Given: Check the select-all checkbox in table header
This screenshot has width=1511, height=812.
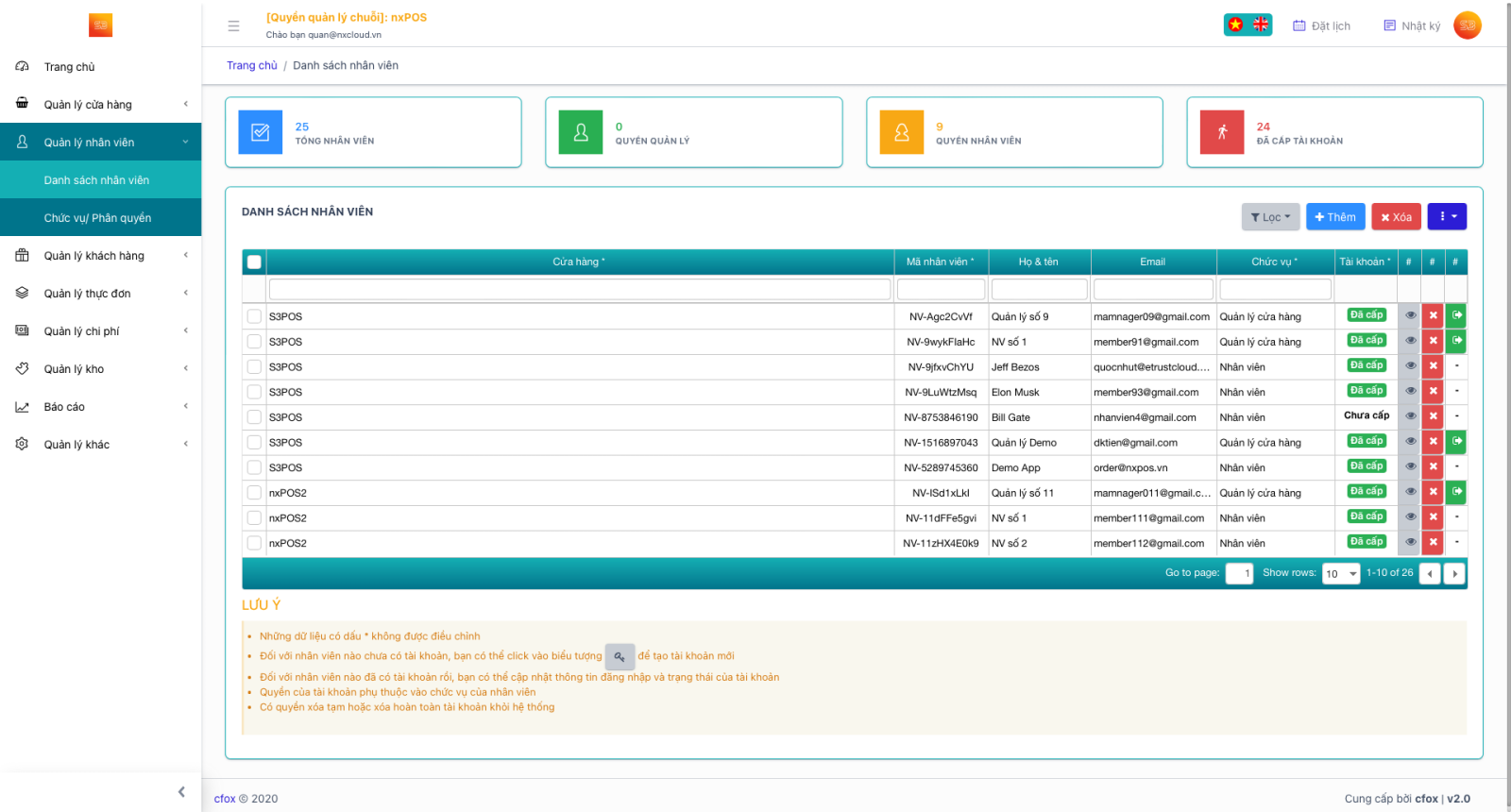Looking at the screenshot, I should (254, 262).
